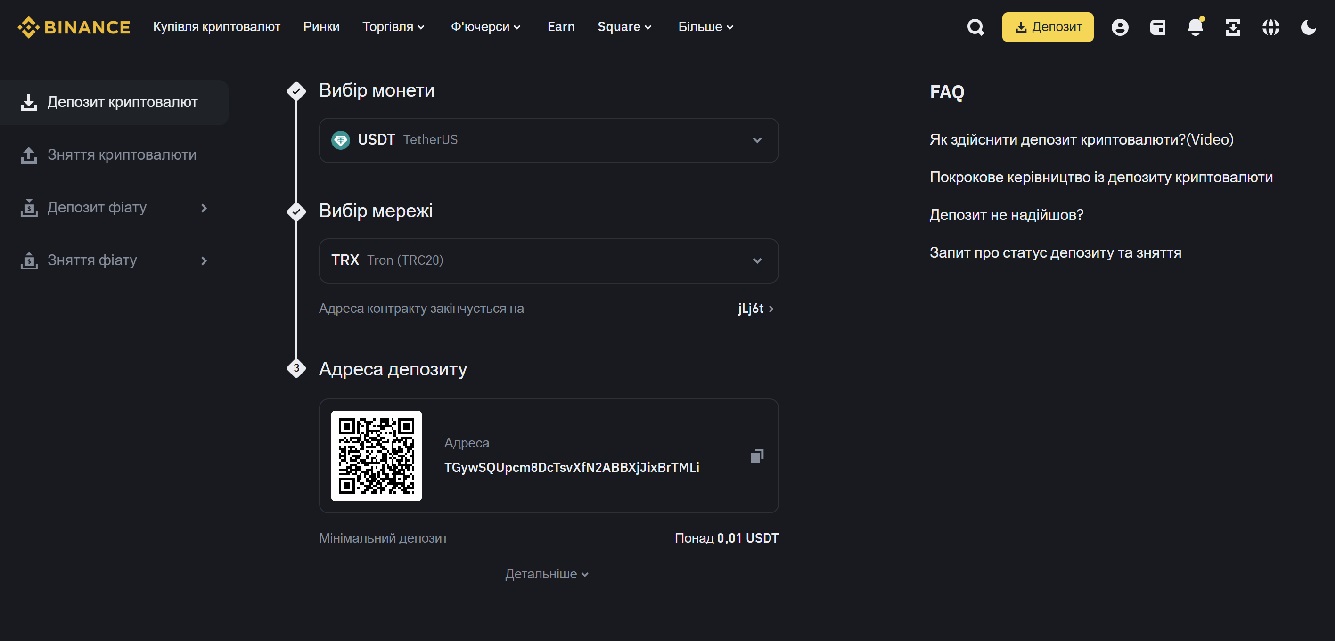The height and width of the screenshot is (641, 1335).
Task: Open the wallet icon in header
Action: coord(1158,28)
